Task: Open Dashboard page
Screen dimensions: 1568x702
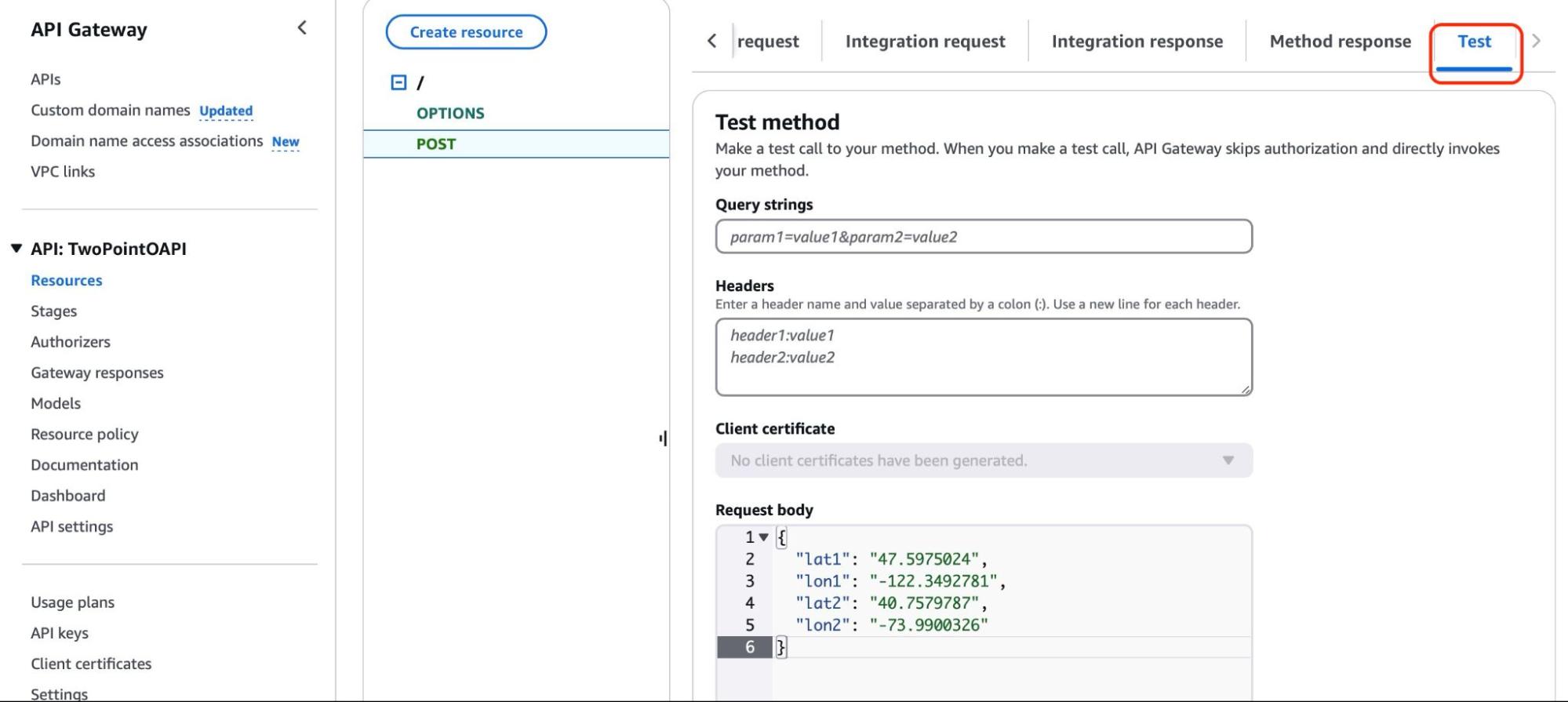Action: tap(68, 496)
